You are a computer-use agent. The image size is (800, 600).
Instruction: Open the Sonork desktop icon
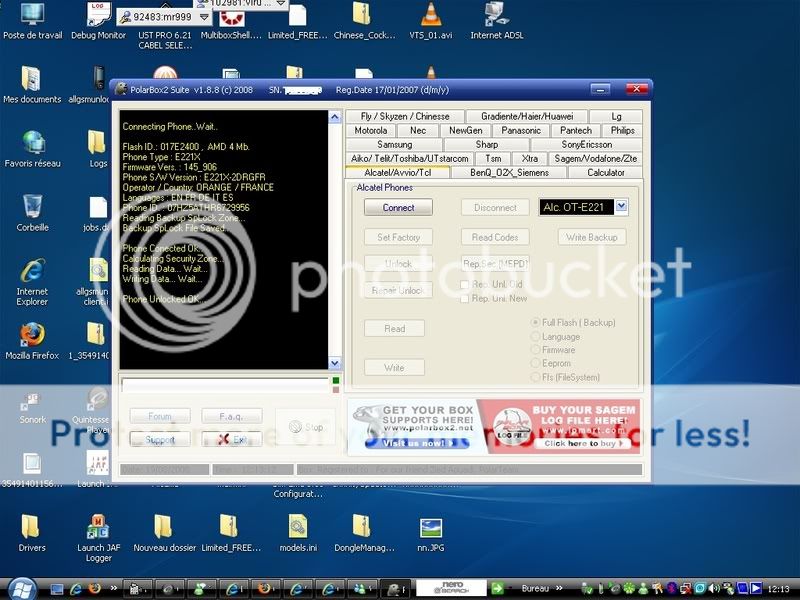(x=32, y=408)
